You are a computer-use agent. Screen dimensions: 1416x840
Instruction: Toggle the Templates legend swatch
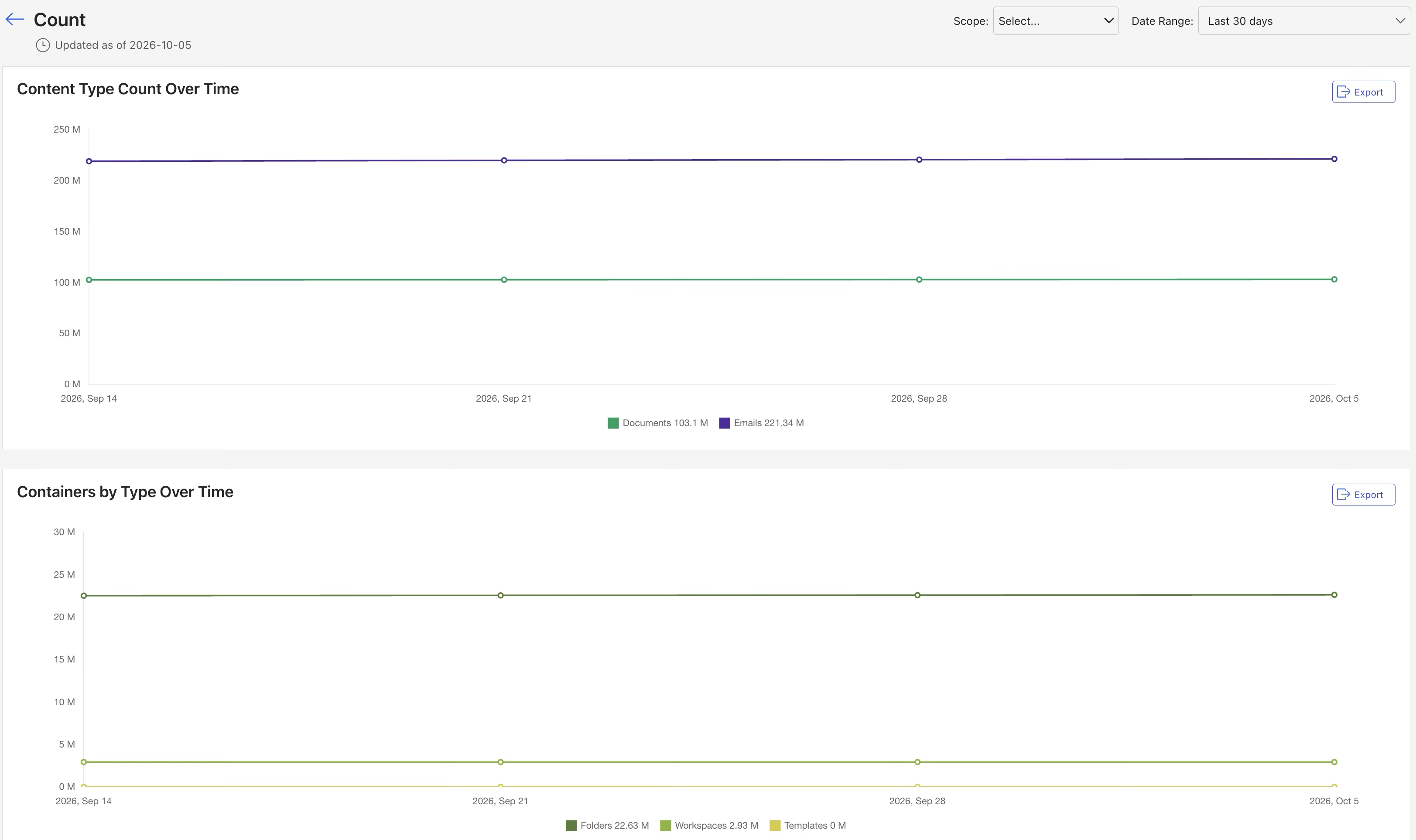click(x=775, y=825)
